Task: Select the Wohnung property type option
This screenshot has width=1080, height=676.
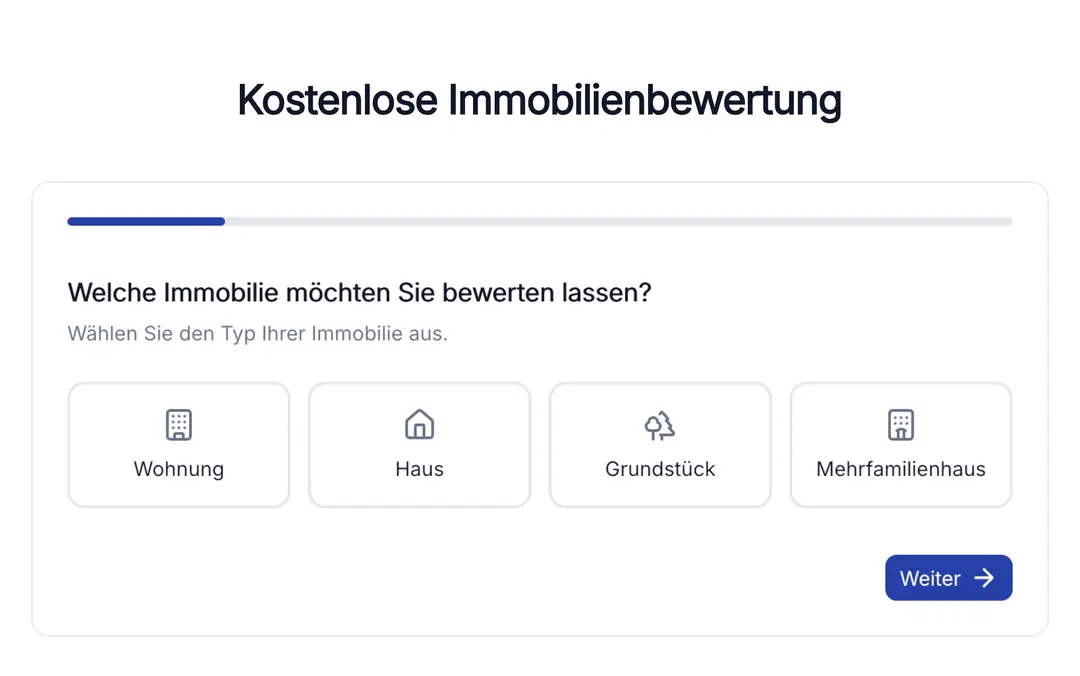Action: click(x=178, y=444)
